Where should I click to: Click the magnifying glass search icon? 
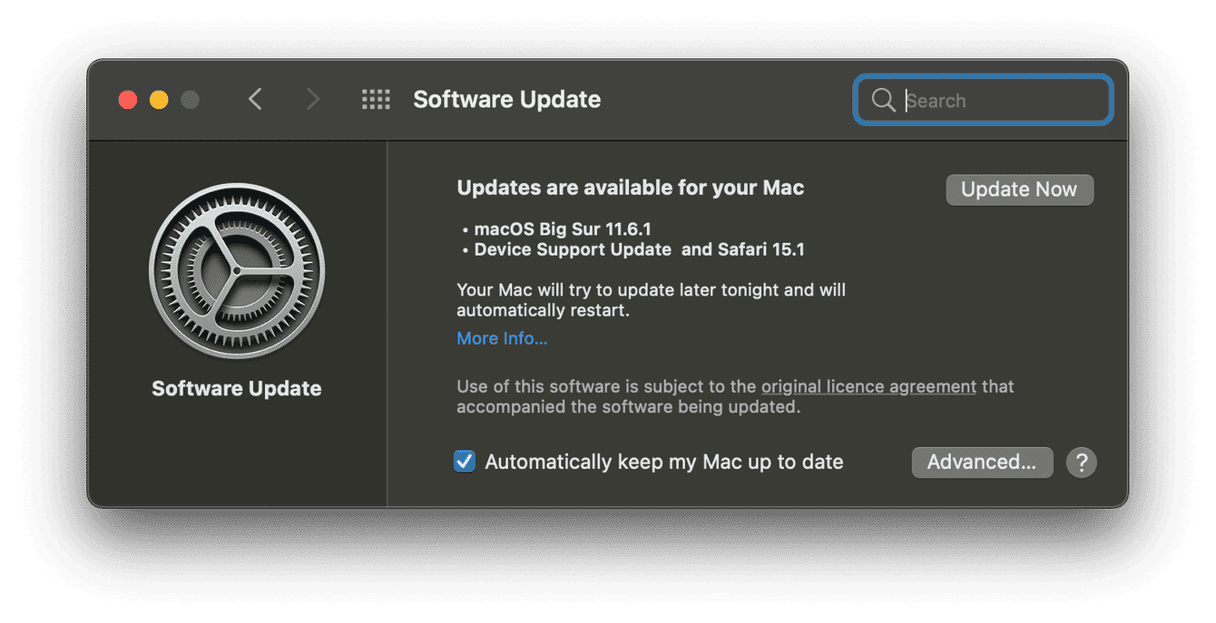pyautogui.click(x=884, y=100)
